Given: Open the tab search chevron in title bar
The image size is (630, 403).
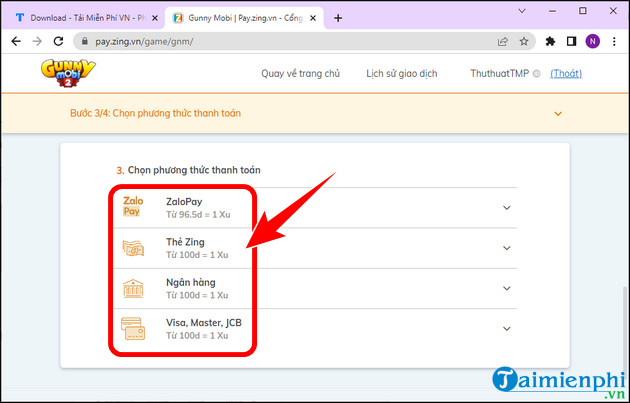Looking at the screenshot, I should (x=522, y=11).
